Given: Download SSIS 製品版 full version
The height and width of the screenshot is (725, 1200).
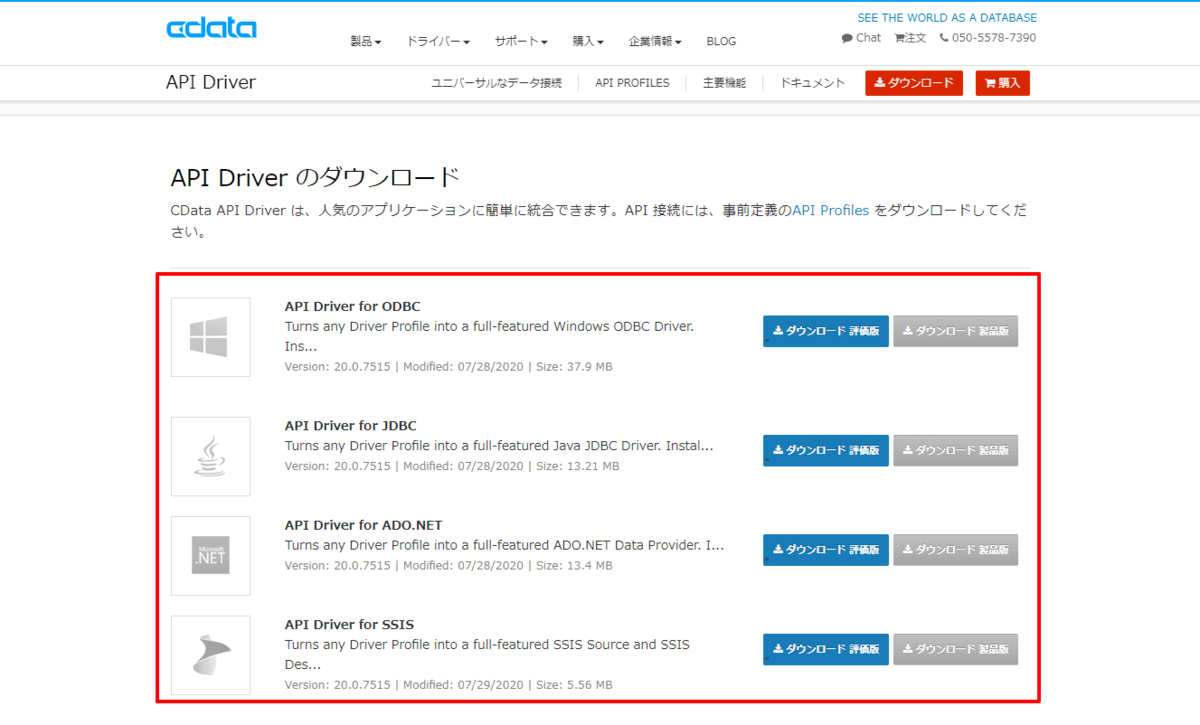Looking at the screenshot, I should coord(956,649).
